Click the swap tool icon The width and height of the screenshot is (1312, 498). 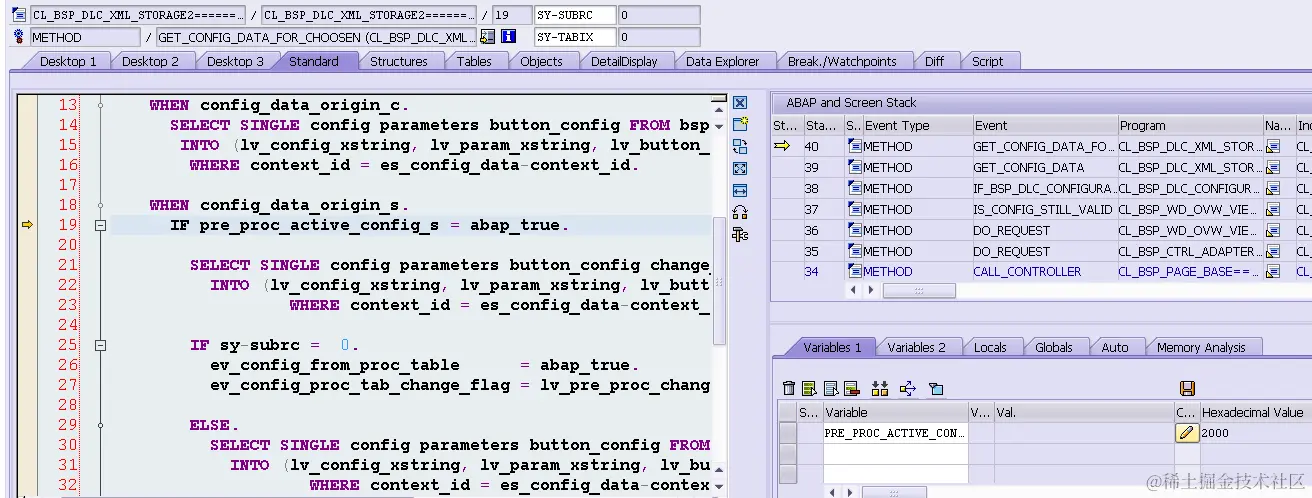[740, 147]
